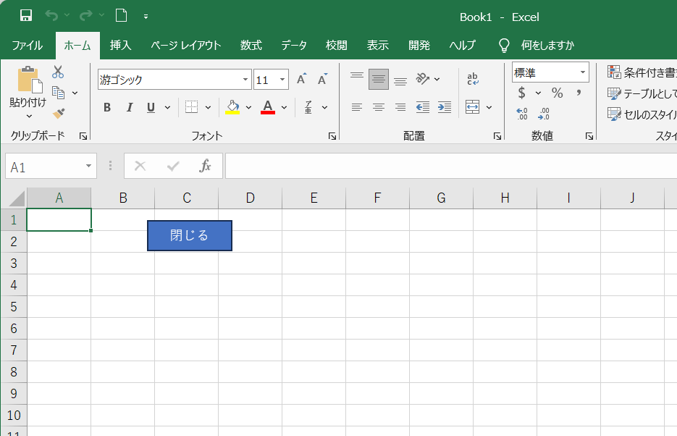Open the insert function fx dialog
Screen dimensions: 677x436
coord(205,166)
